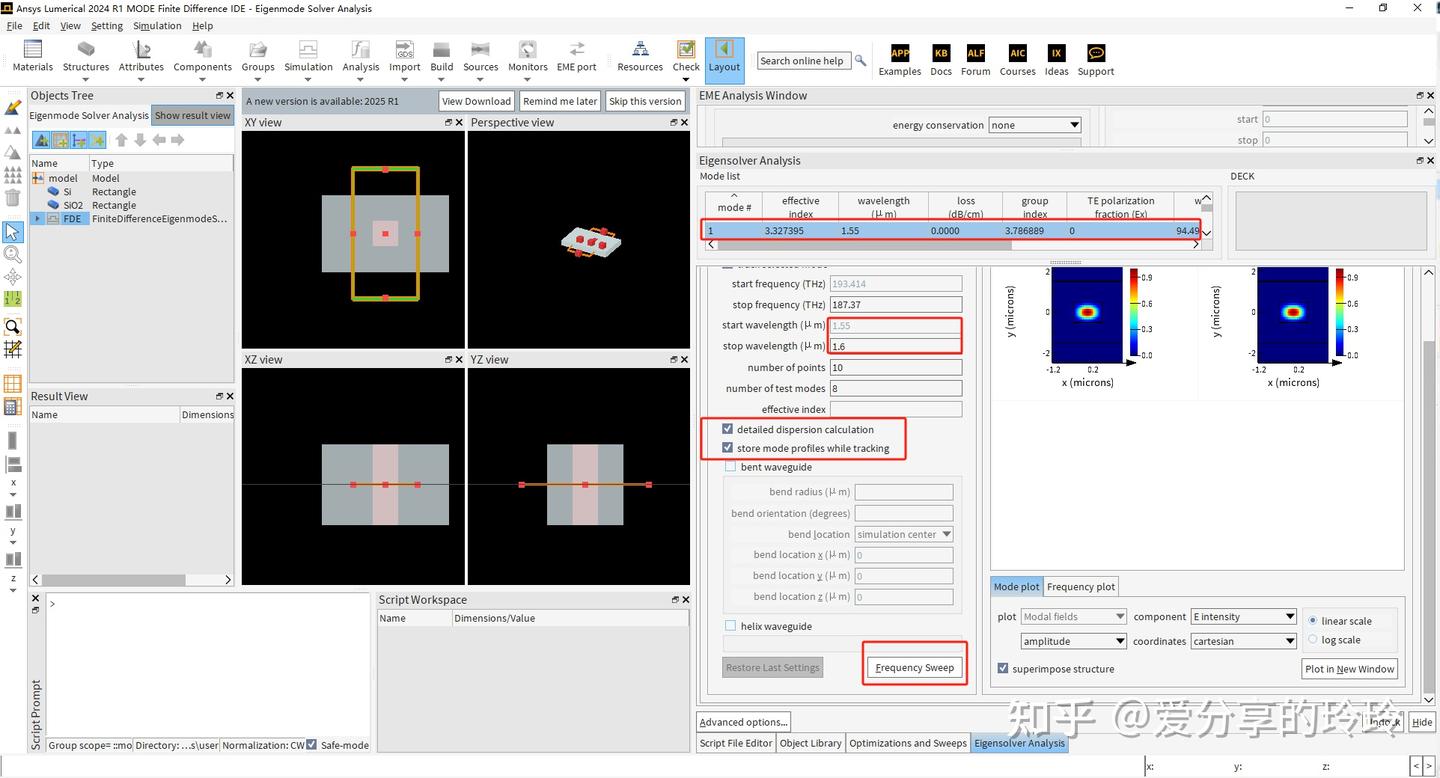Click the Attributes toolbar icon
Screen dimensions: 1440x778
141,49
